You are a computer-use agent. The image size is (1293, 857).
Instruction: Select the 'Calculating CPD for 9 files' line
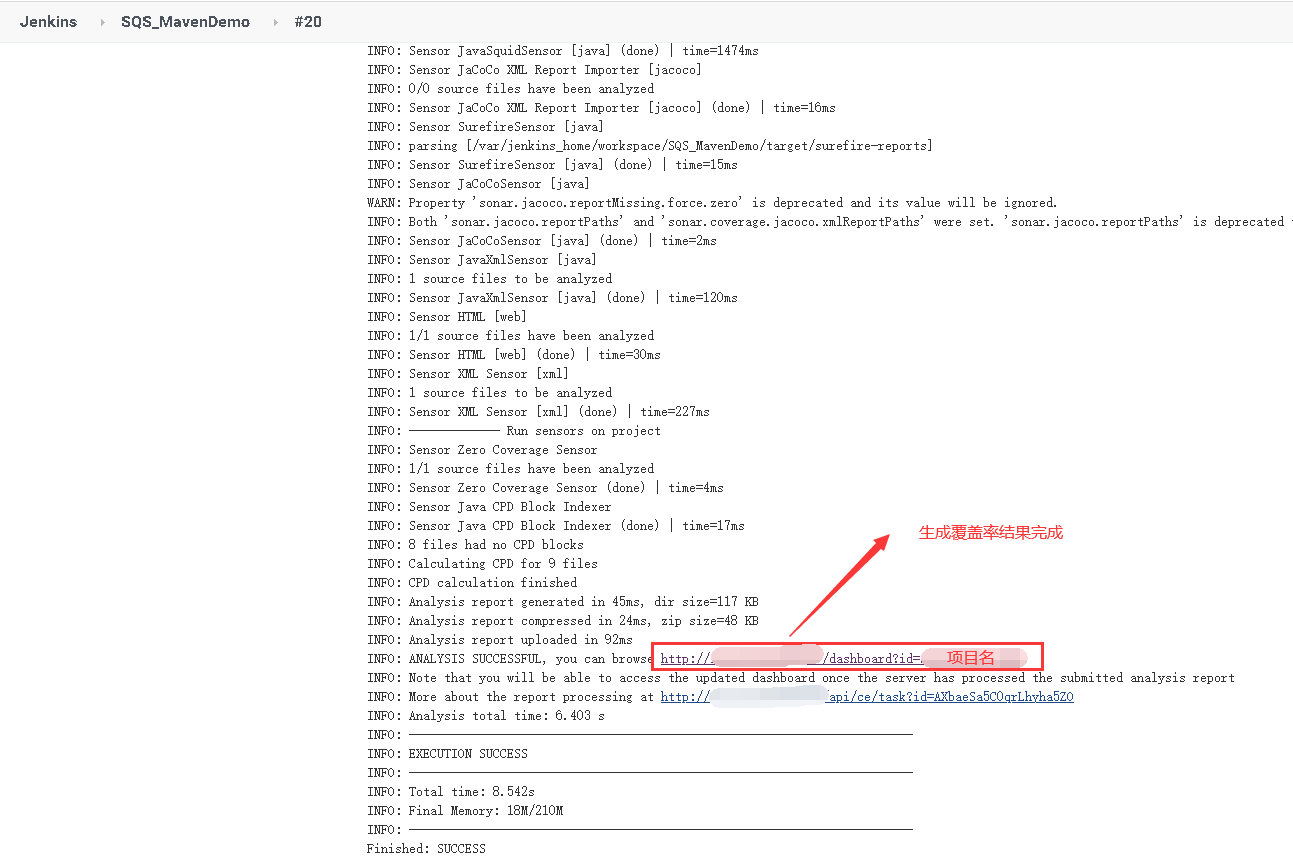coord(482,564)
